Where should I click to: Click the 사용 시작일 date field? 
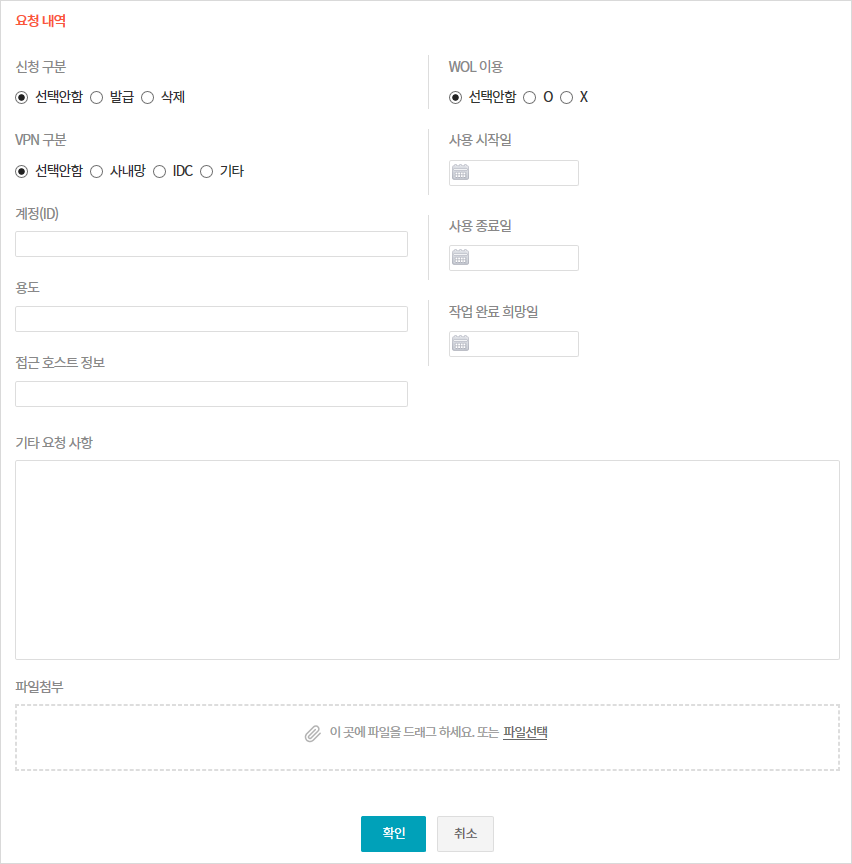point(524,173)
